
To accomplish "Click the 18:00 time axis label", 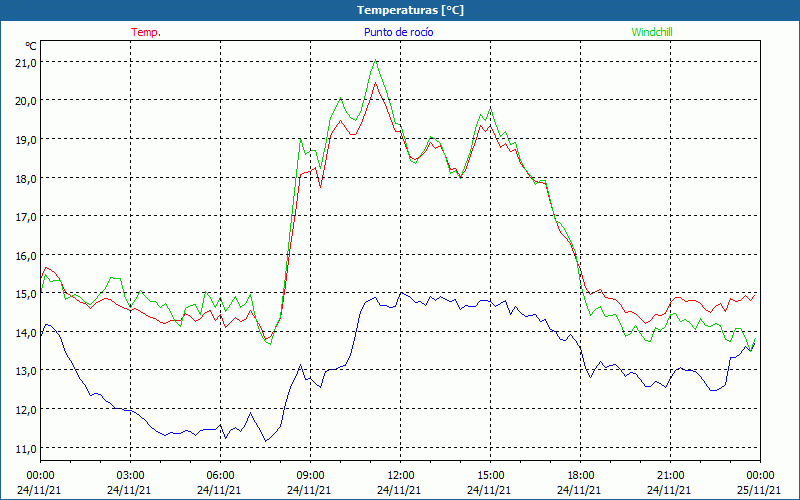I will tap(581, 476).
